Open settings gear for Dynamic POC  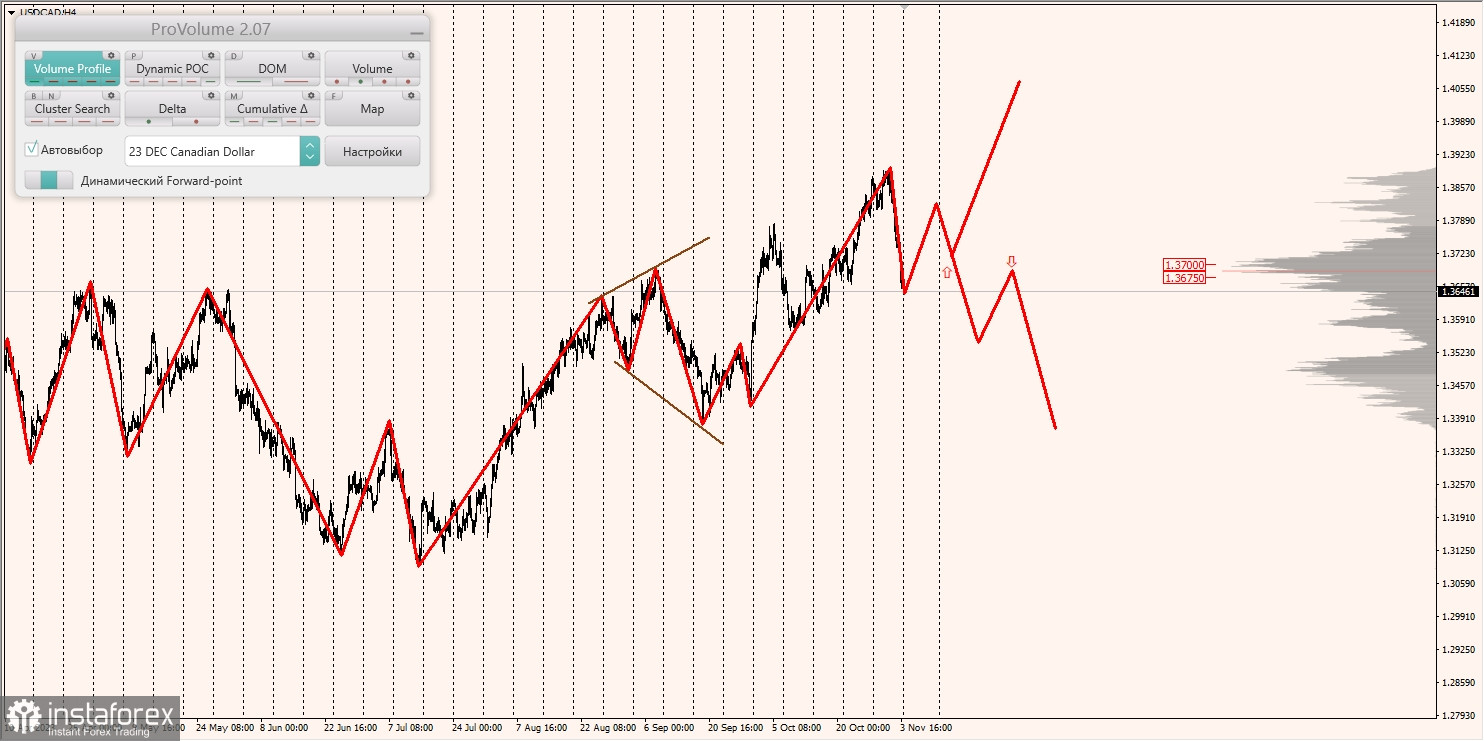point(211,56)
